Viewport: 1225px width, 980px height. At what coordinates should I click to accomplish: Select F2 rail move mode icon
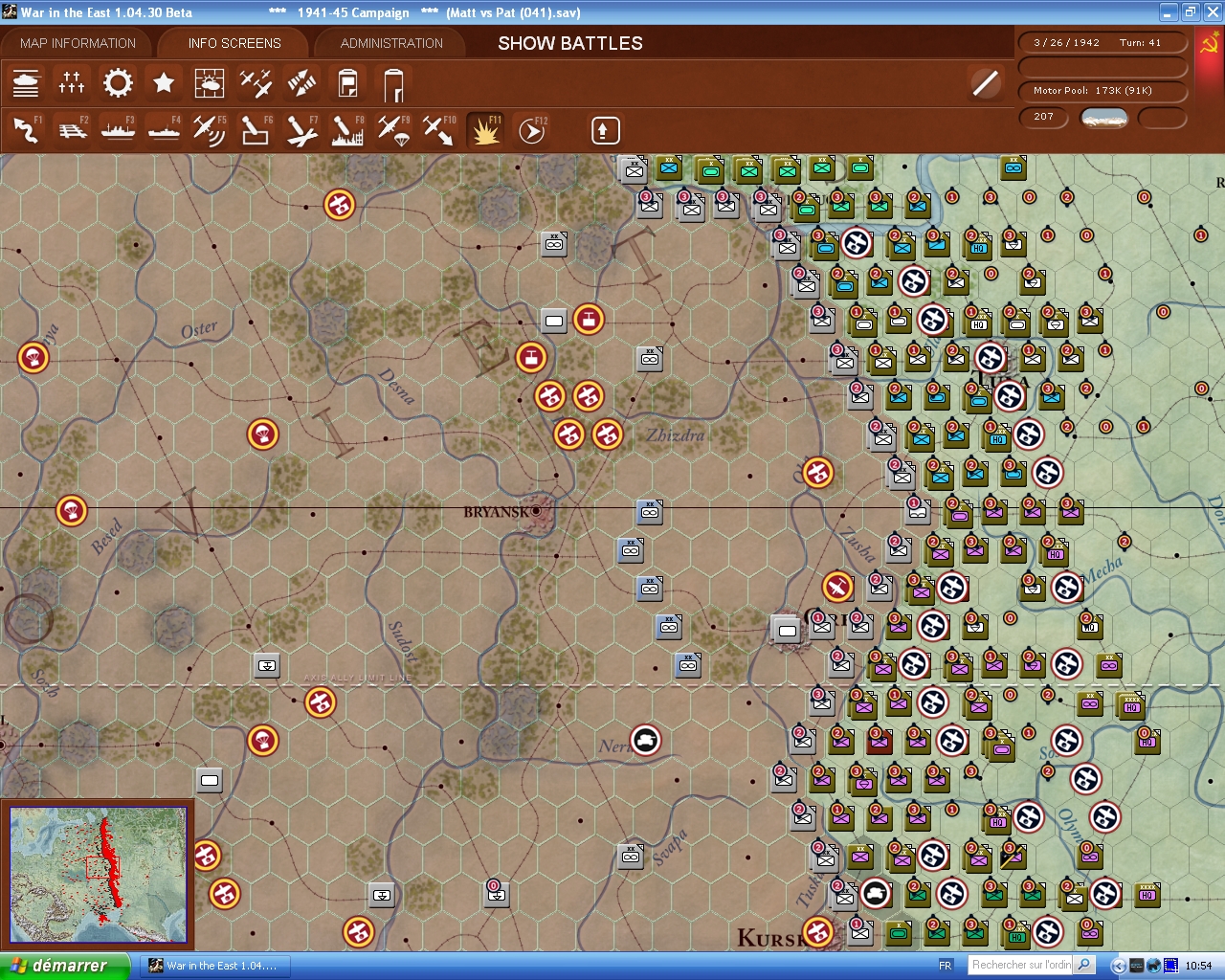(72, 130)
